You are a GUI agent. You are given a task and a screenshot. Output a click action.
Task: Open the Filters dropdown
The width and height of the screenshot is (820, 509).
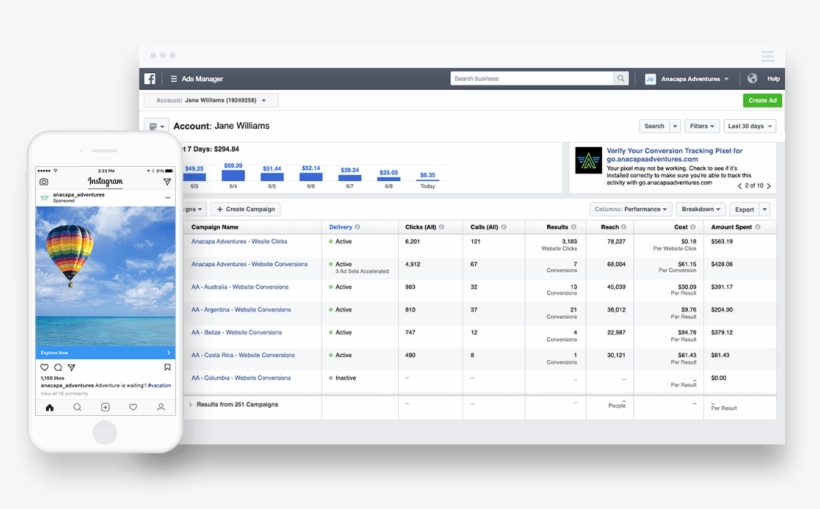[702, 126]
